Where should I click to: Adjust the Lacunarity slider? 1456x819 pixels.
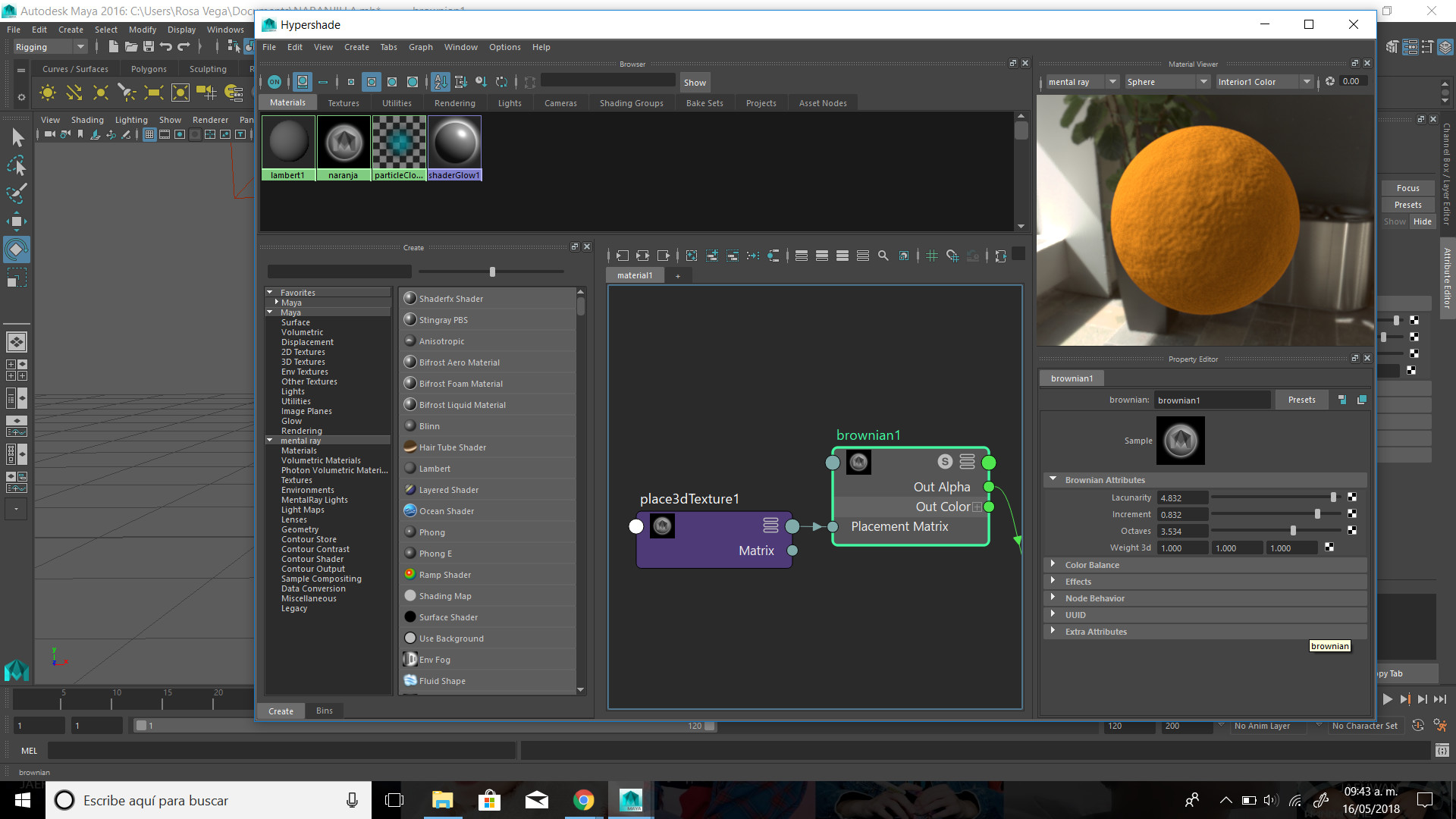click(1333, 497)
